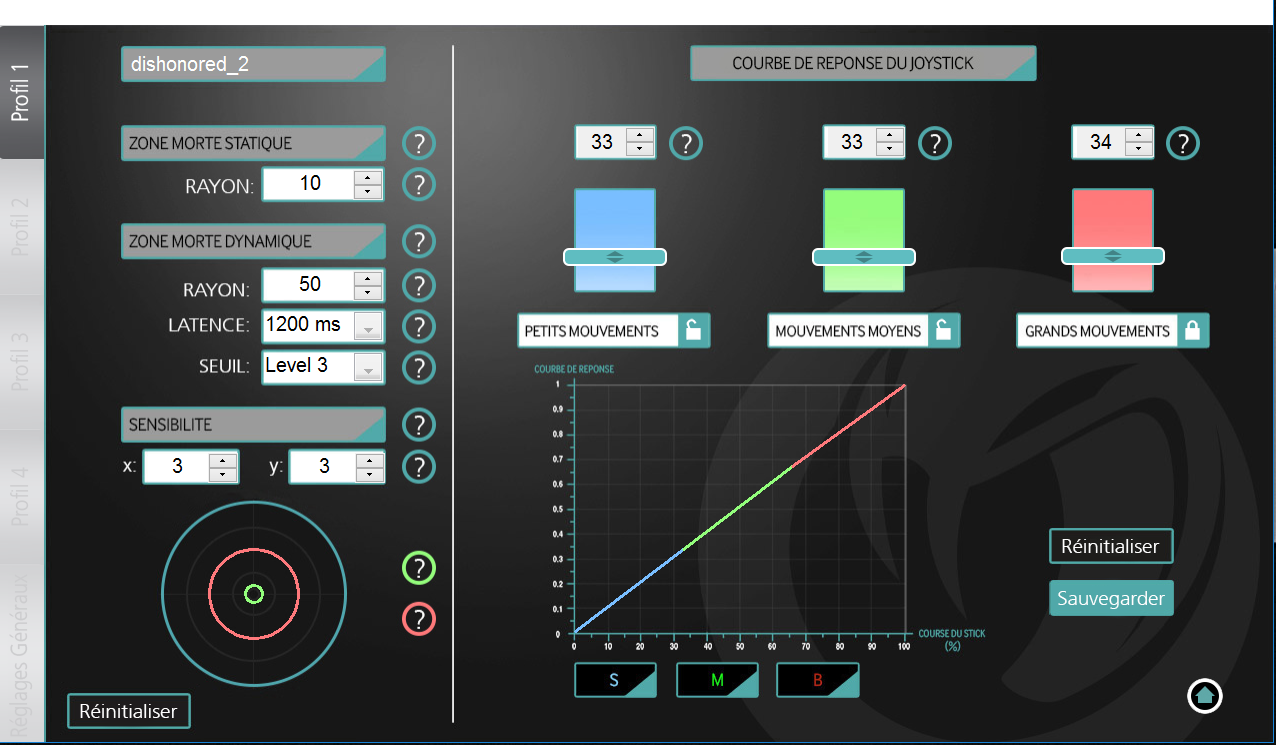The height and width of the screenshot is (745, 1276).
Task: Increase the static dead zone Rayon value
Action: point(369,178)
